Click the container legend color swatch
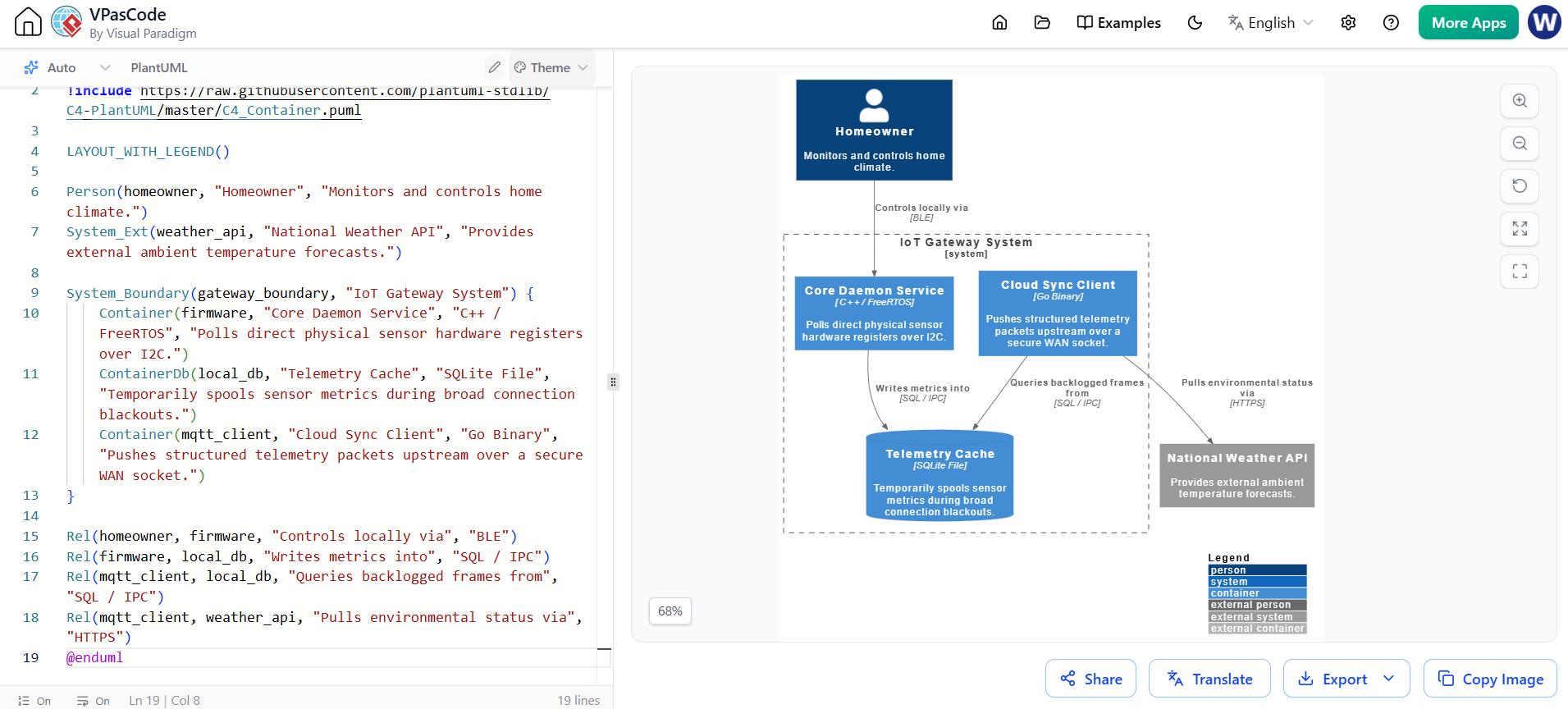 1257,593
